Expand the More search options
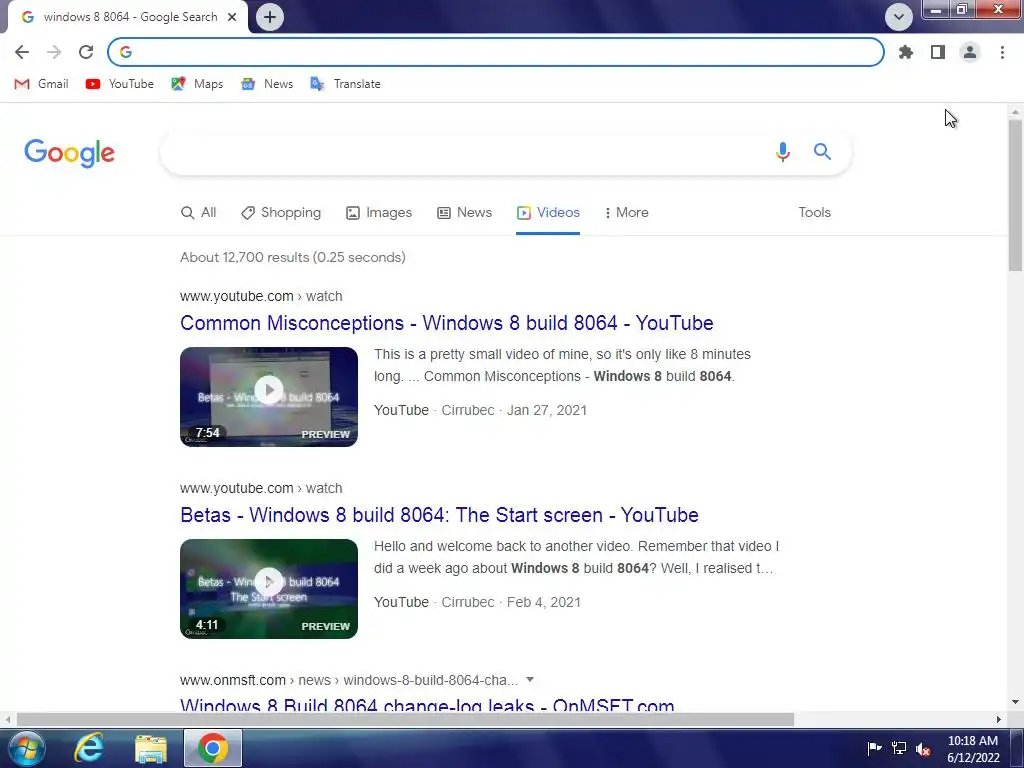This screenshot has width=1024, height=768. click(x=626, y=213)
